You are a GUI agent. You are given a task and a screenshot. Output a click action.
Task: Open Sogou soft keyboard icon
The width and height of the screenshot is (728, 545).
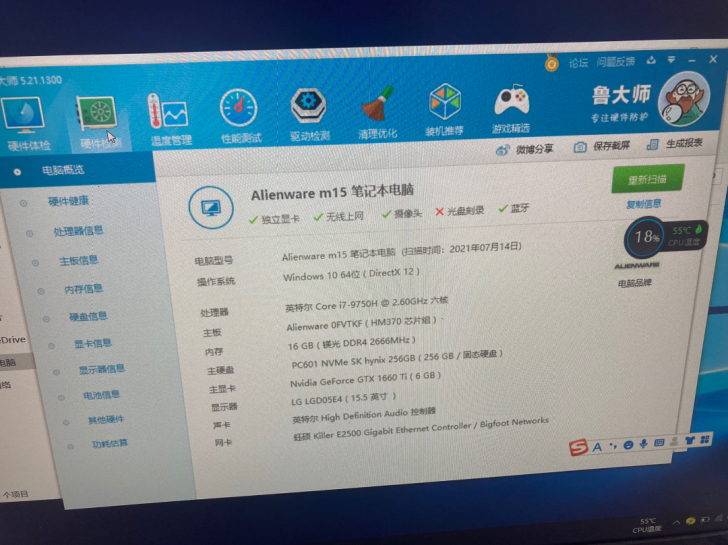click(659, 443)
